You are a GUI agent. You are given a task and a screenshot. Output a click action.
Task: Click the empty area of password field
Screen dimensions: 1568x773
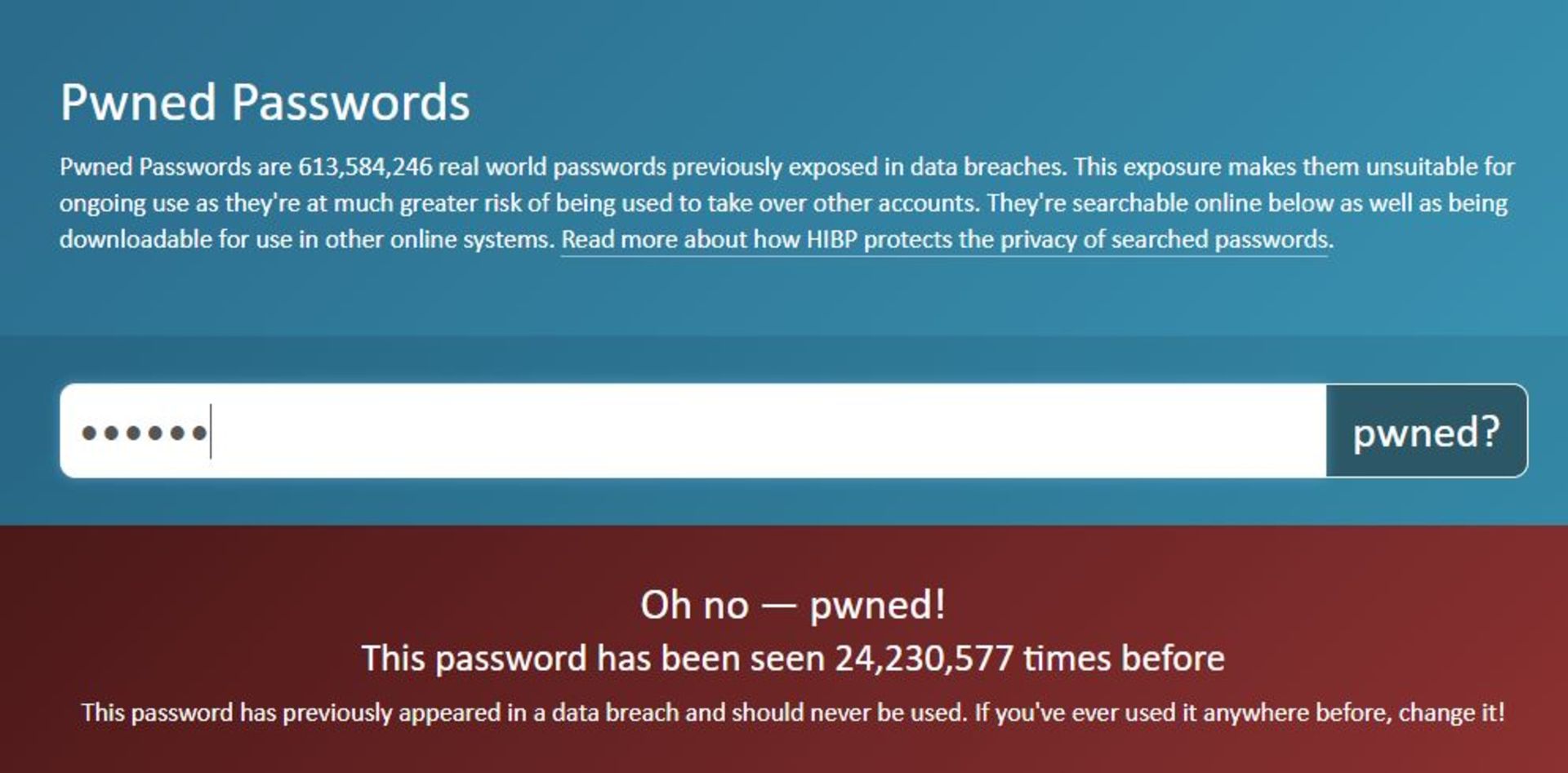[768, 431]
